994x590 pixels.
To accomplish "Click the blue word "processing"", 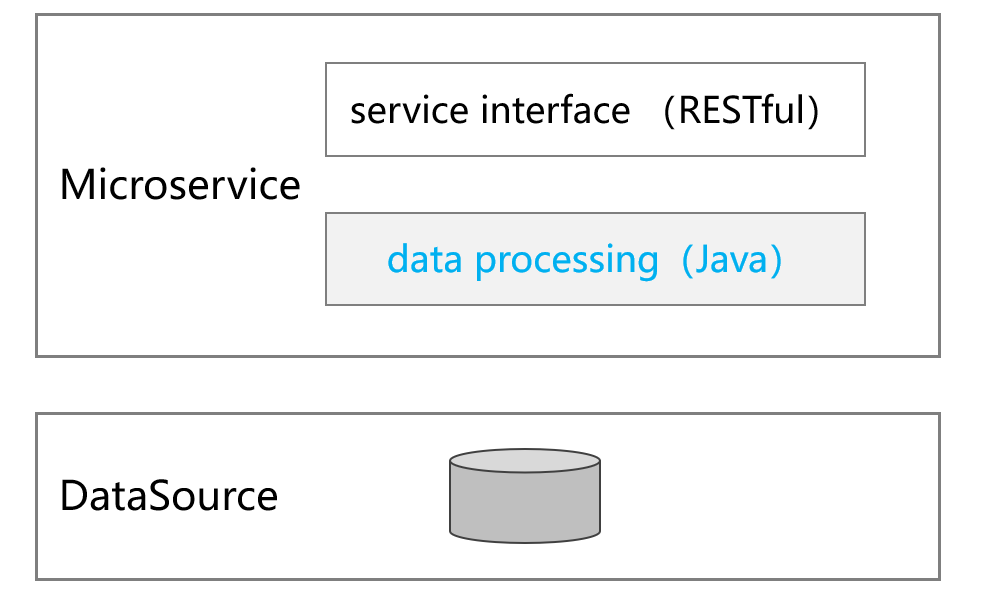I will (x=566, y=260).
